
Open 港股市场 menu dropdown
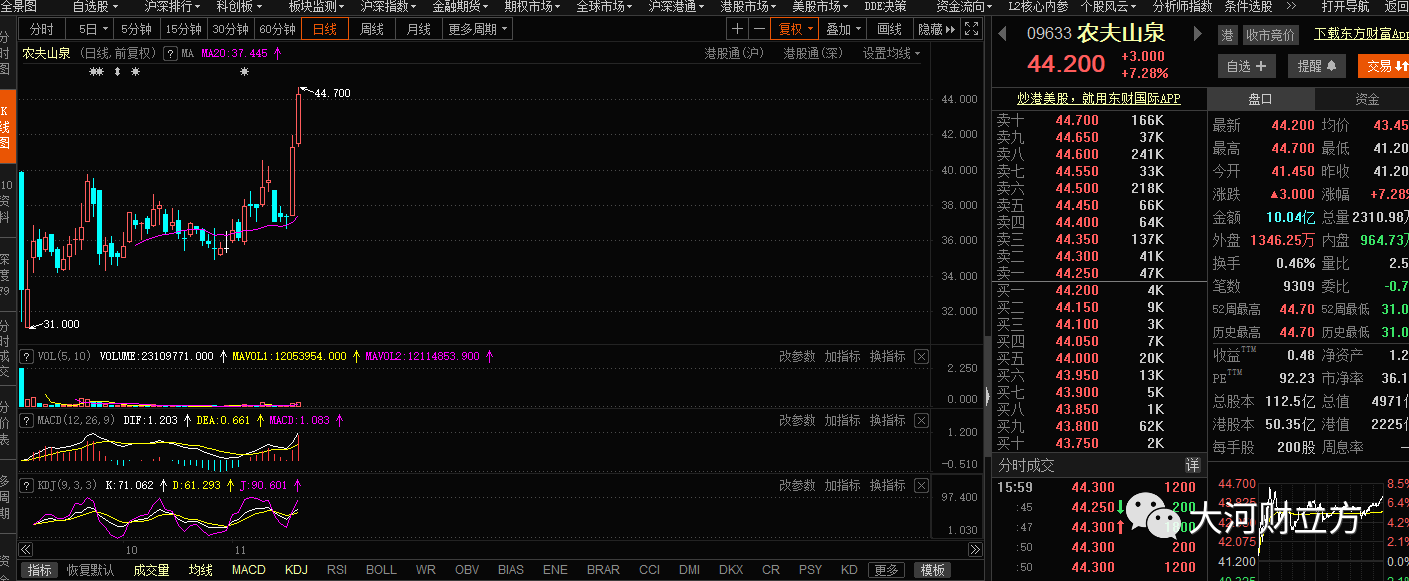[x=748, y=6]
